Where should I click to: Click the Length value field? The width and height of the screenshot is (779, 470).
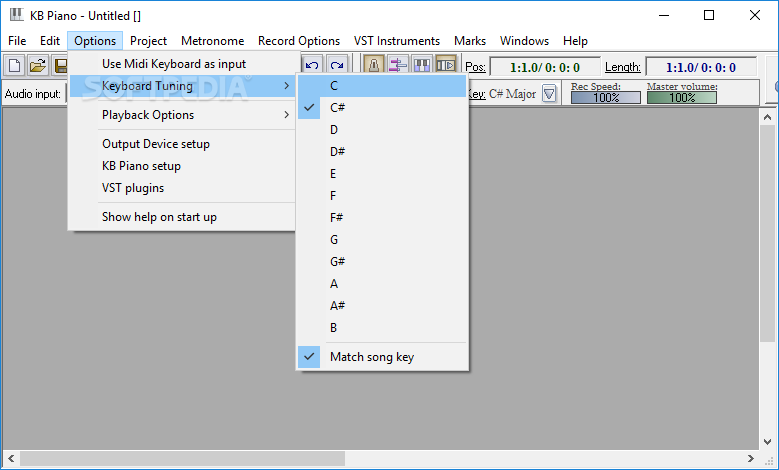click(x=701, y=67)
